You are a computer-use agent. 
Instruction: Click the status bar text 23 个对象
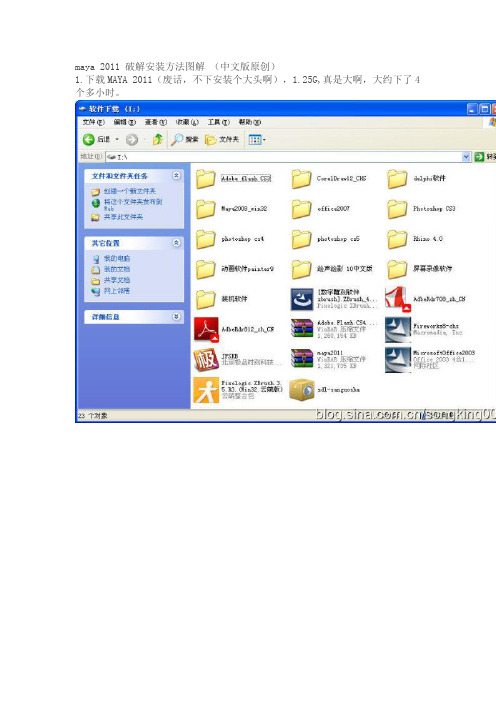pos(93,416)
